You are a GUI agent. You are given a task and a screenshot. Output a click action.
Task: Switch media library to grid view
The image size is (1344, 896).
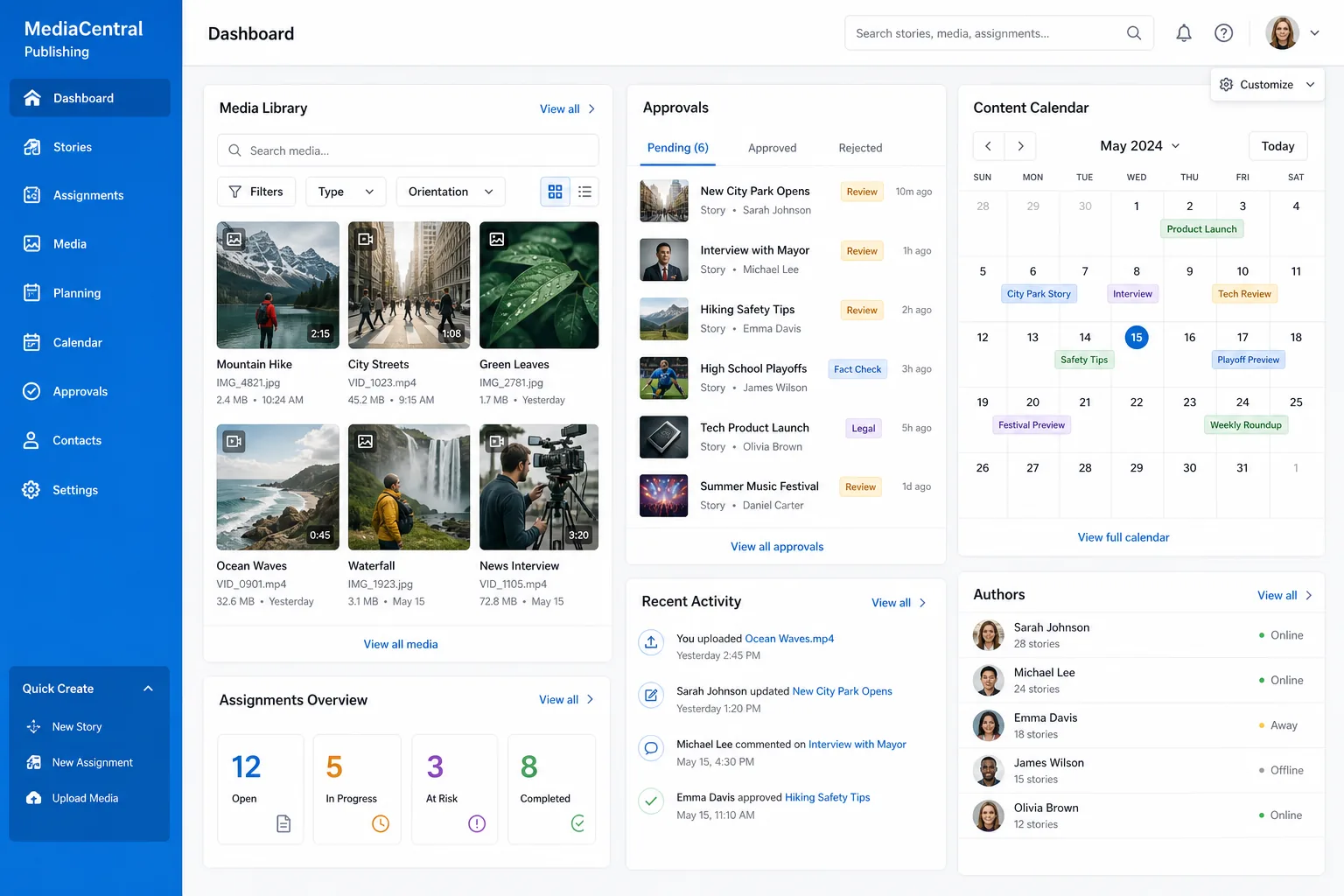point(555,192)
